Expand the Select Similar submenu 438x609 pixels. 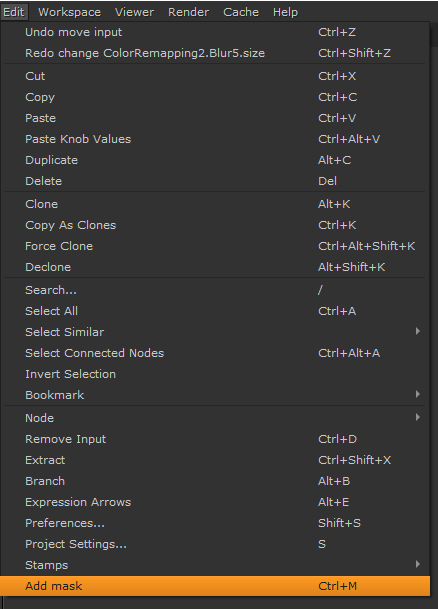click(x=215, y=332)
